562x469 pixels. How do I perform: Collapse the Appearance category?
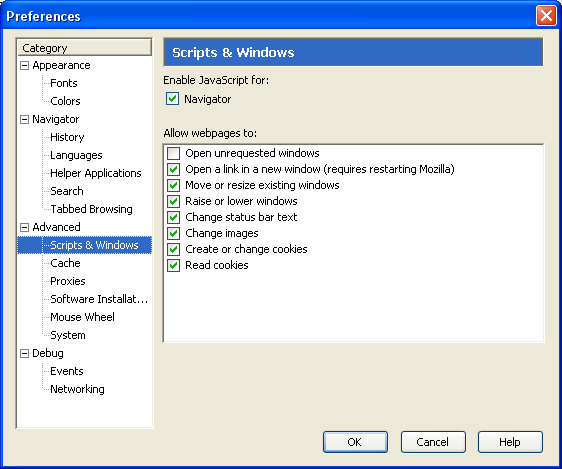tap(24, 66)
